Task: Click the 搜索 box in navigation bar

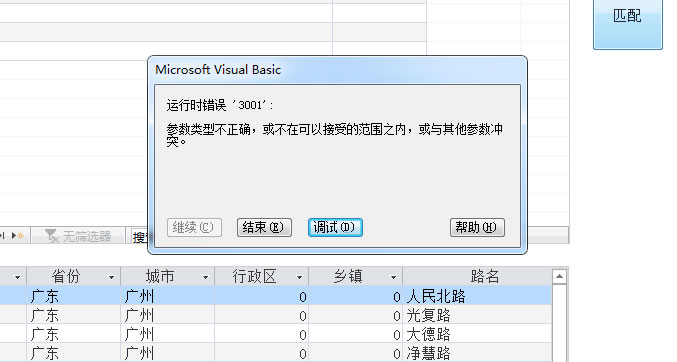Action: [139, 236]
